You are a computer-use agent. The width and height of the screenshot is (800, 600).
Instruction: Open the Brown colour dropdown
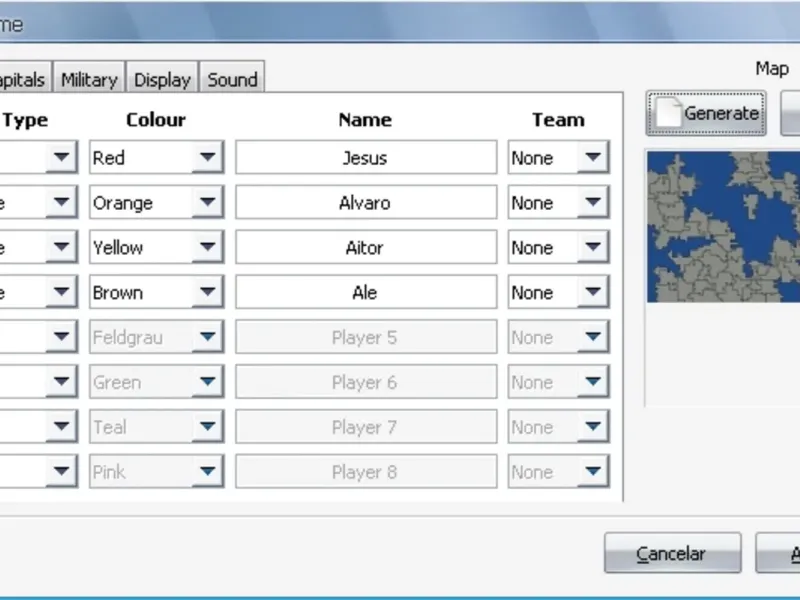tap(157, 292)
